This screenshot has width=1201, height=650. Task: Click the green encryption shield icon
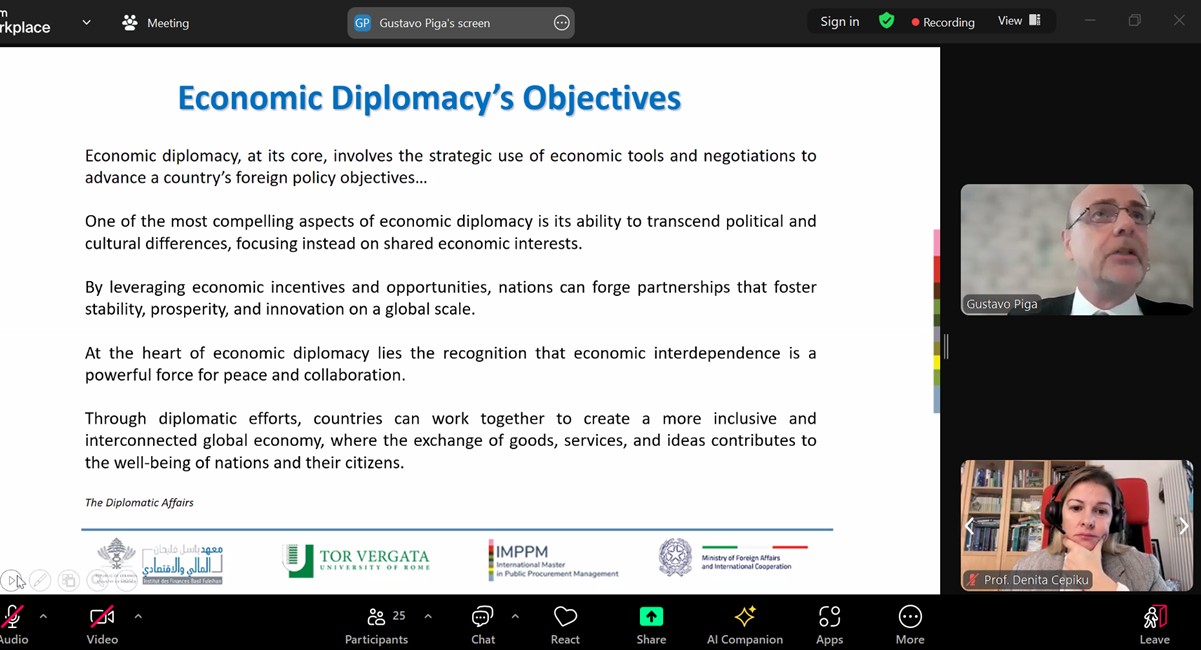pos(886,21)
